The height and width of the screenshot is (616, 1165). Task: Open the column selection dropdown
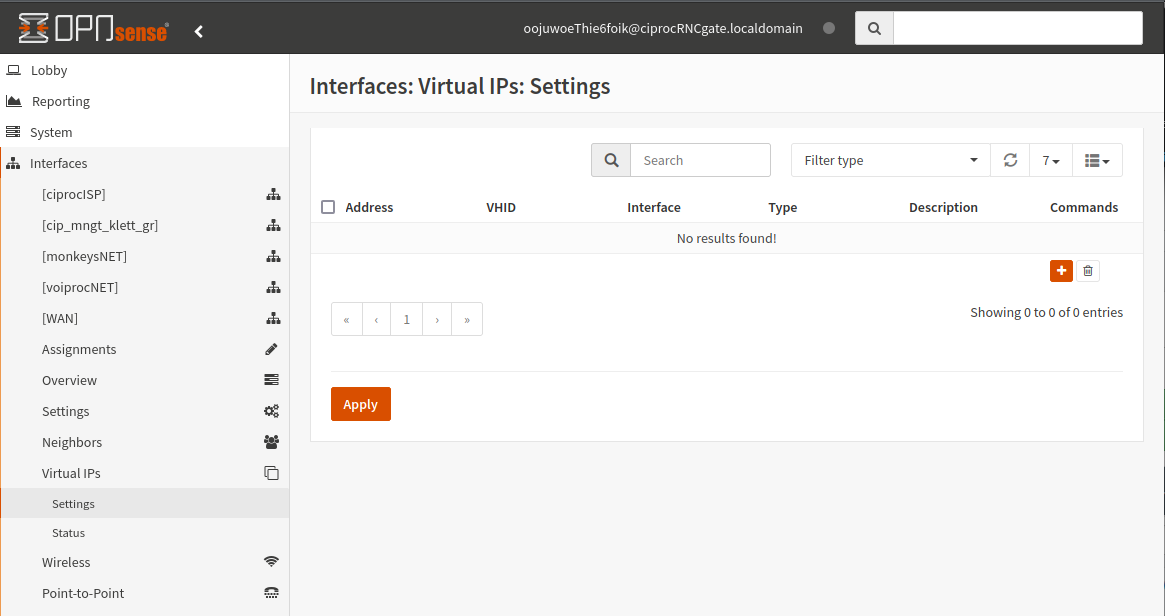[x=1097, y=159]
